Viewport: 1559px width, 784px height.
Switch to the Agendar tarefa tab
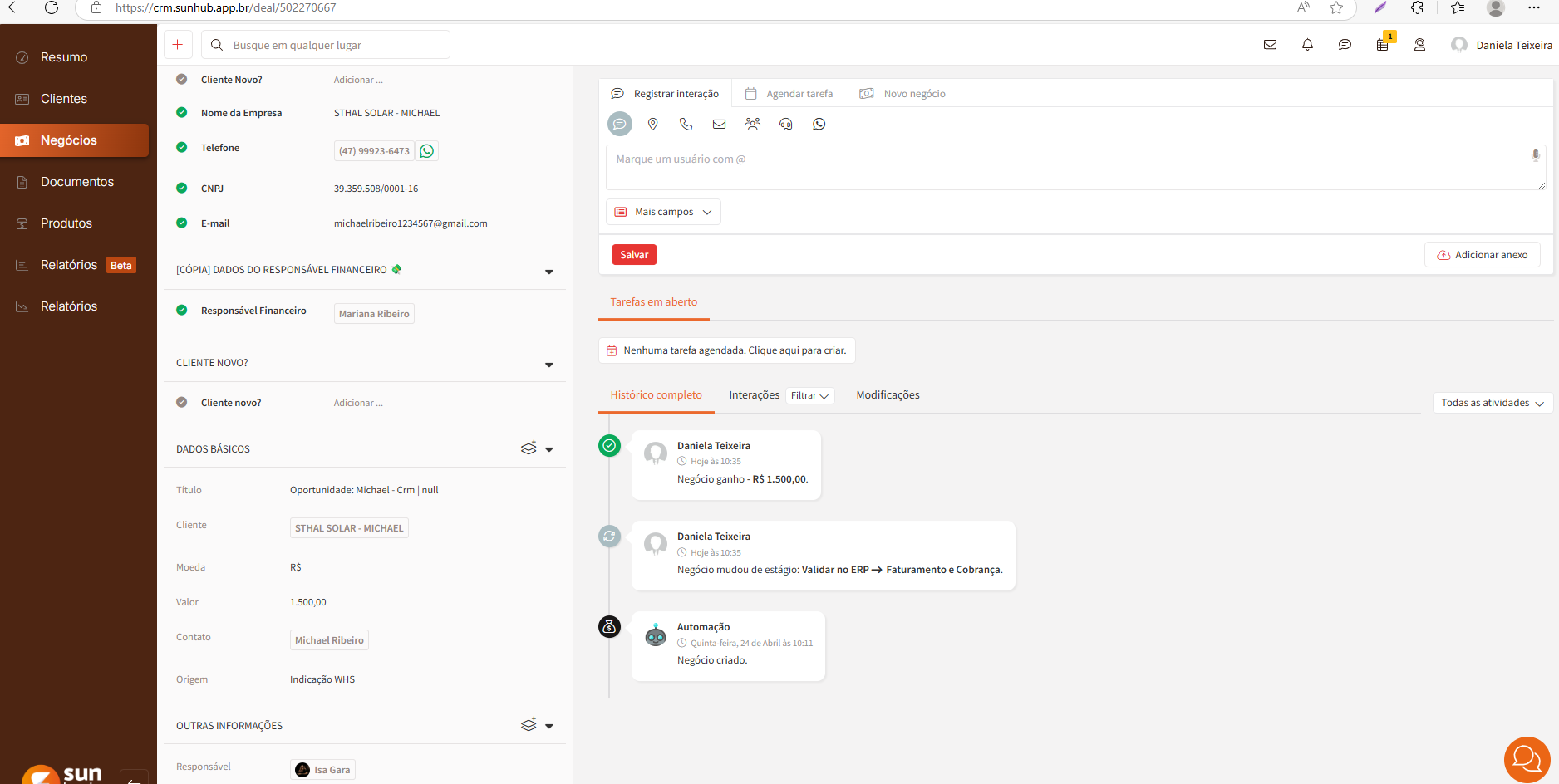point(789,94)
